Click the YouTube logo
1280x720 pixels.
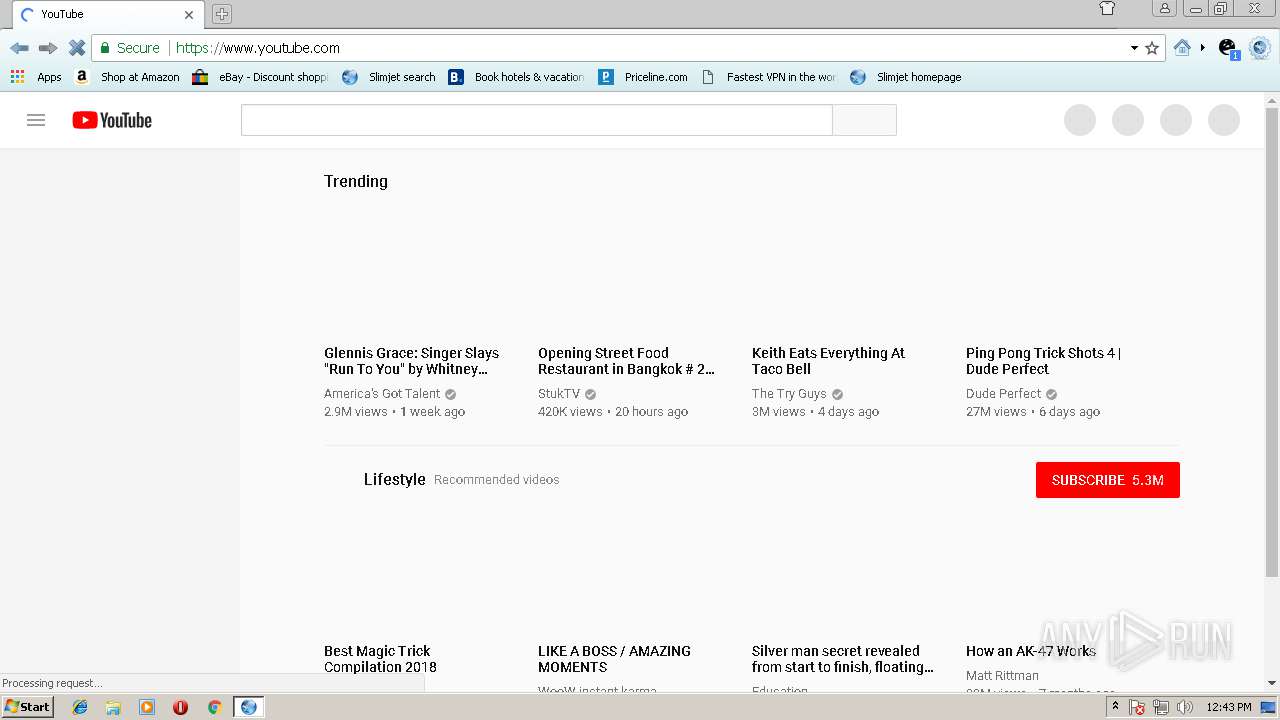click(x=112, y=120)
